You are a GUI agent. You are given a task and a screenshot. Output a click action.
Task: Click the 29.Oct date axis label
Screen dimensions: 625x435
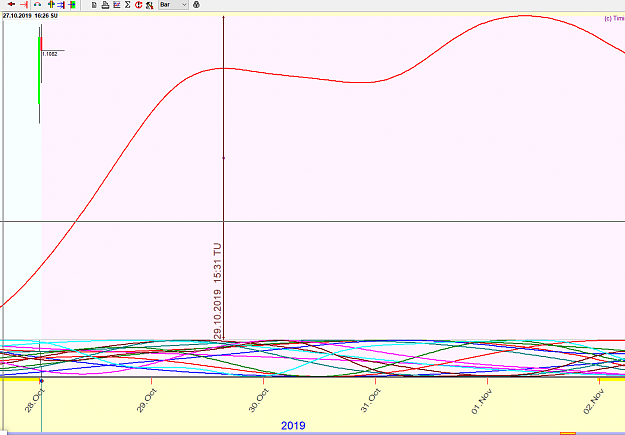click(x=146, y=400)
